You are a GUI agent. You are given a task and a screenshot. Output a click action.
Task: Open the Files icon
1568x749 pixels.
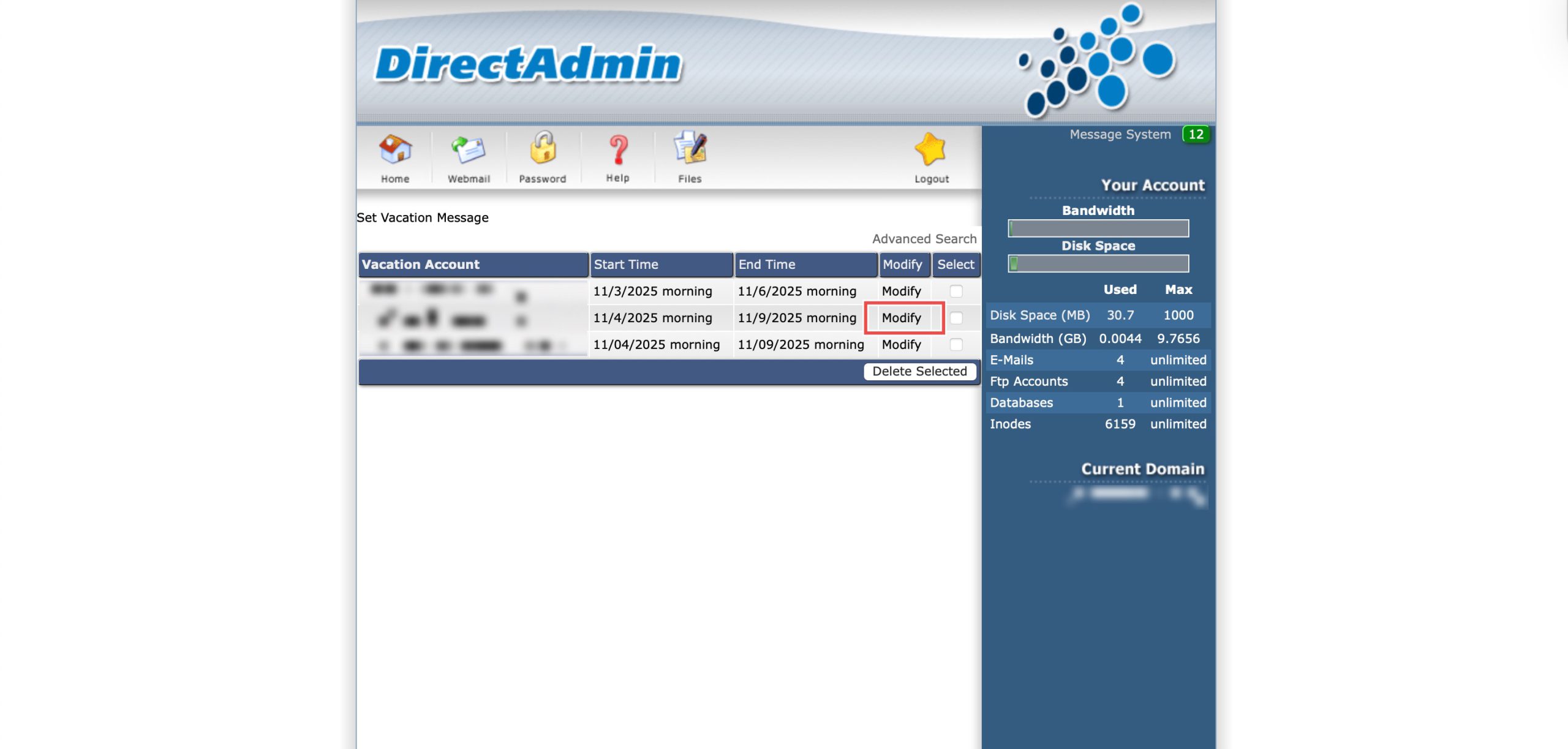click(690, 149)
